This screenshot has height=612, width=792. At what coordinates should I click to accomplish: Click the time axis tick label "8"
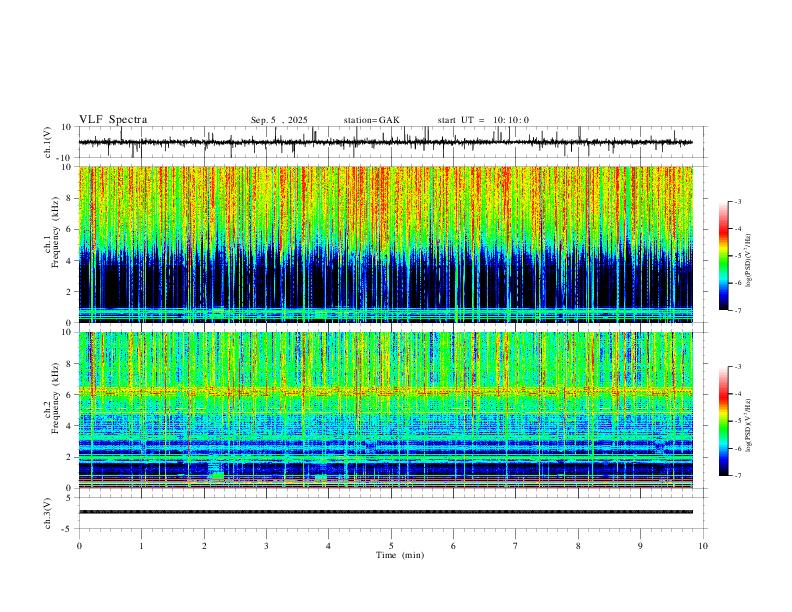tap(578, 546)
